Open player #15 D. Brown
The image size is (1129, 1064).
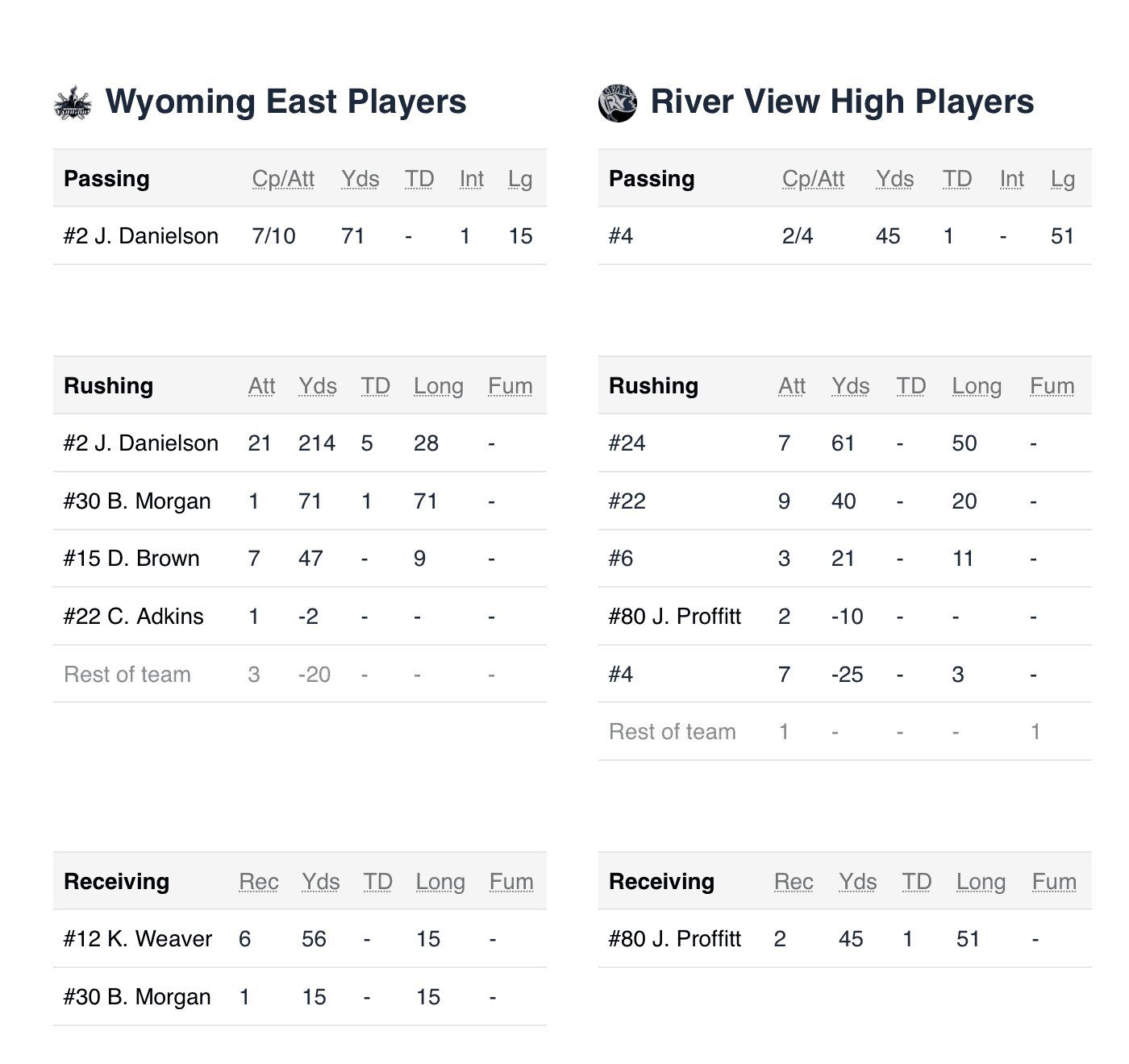tap(131, 559)
